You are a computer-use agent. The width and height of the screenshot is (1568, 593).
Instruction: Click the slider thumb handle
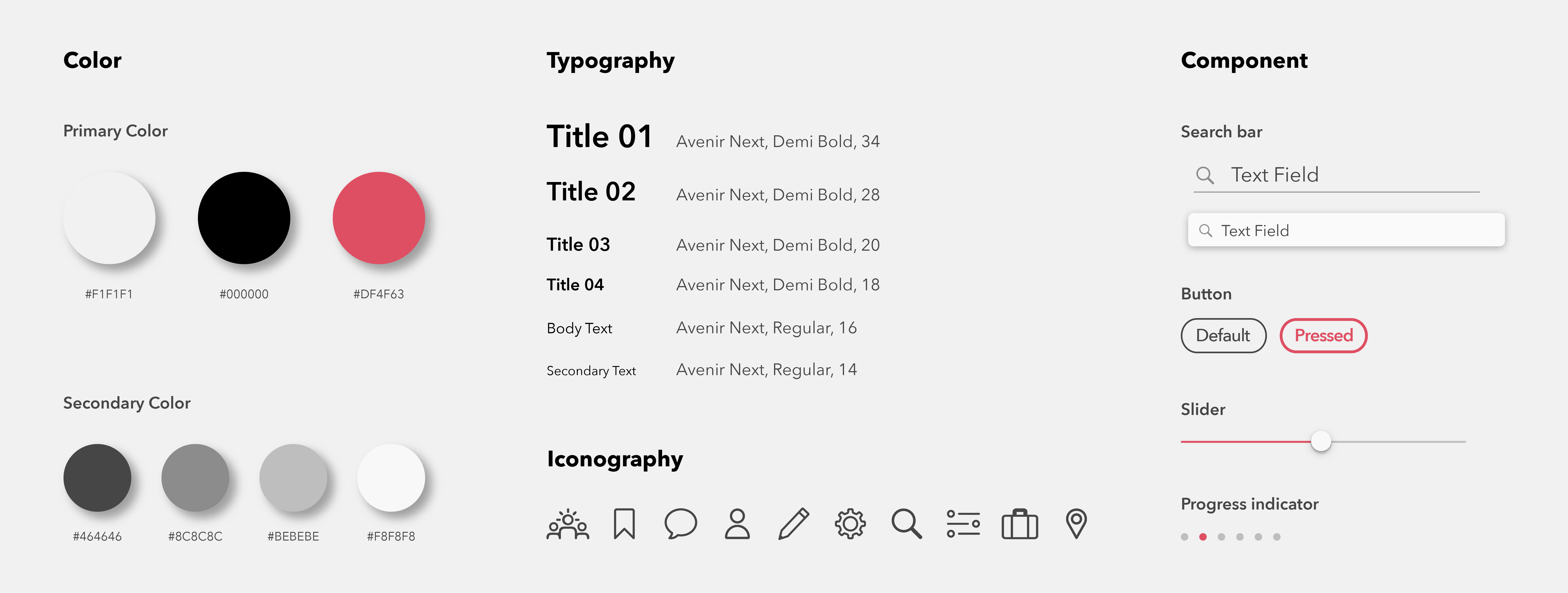1321,441
